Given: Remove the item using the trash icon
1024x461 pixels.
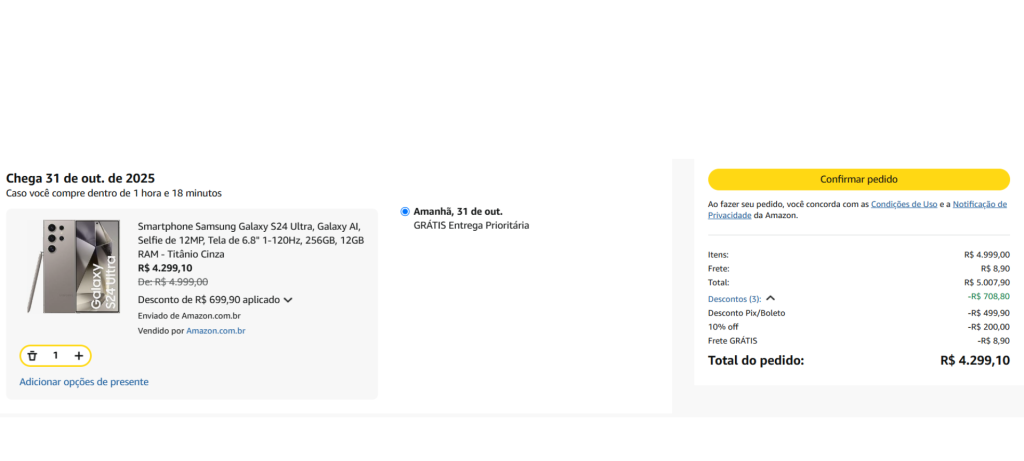Looking at the screenshot, I should pyautogui.click(x=32, y=356).
